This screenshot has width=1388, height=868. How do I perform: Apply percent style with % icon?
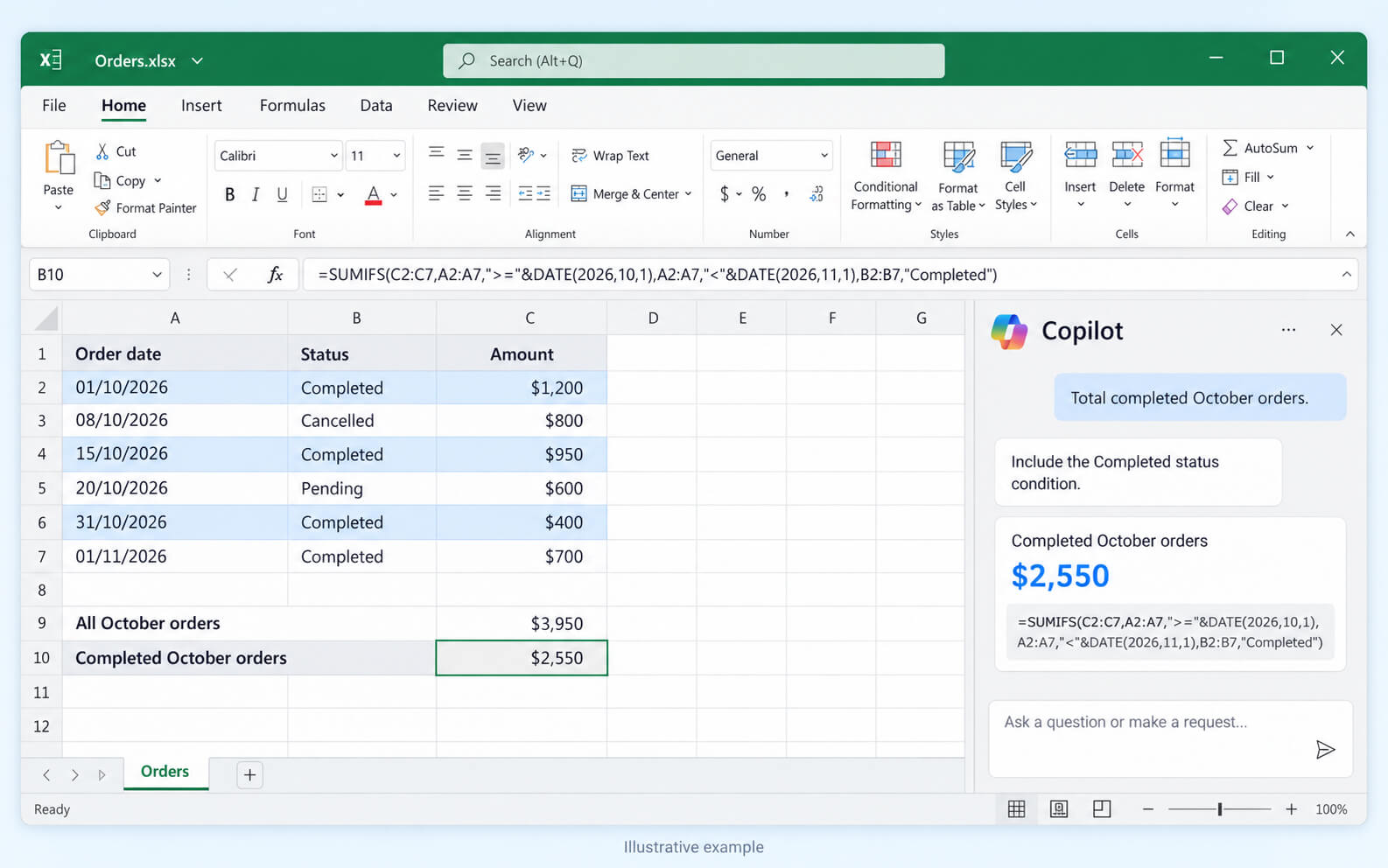[x=759, y=194]
